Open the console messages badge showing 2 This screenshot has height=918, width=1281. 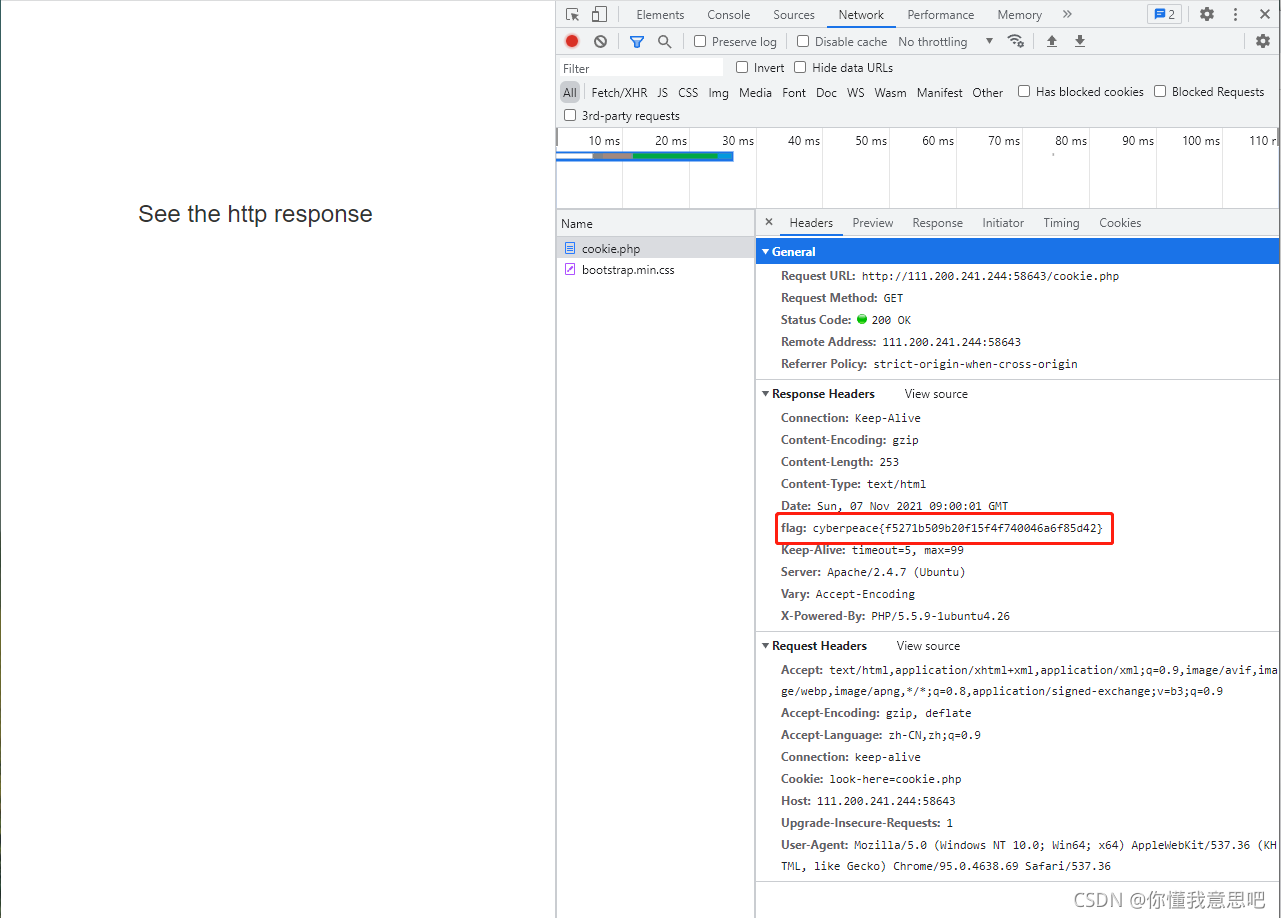click(1164, 14)
